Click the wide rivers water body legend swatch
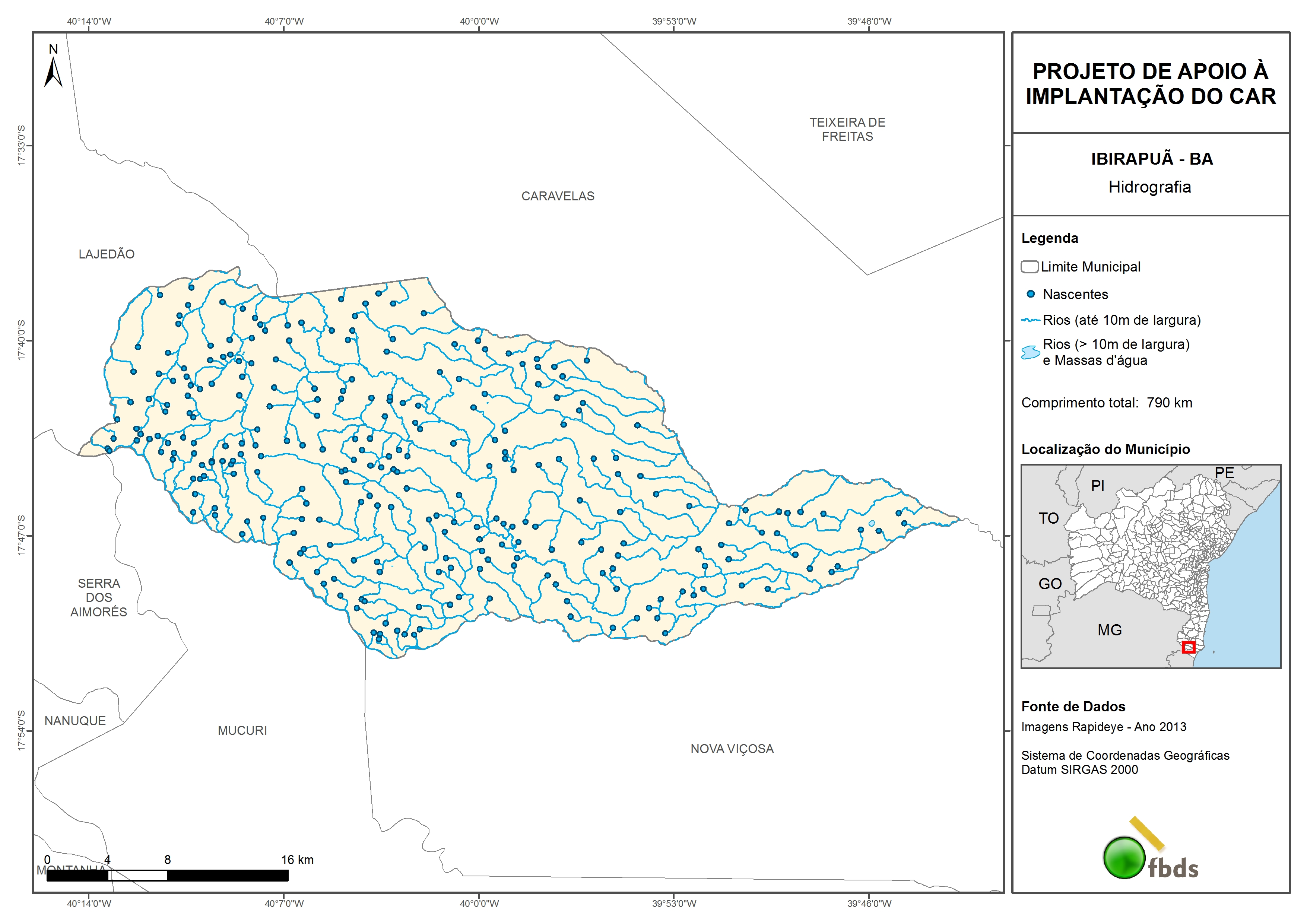The width and height of the screenshot is (1307, 924). (1030, 352)
